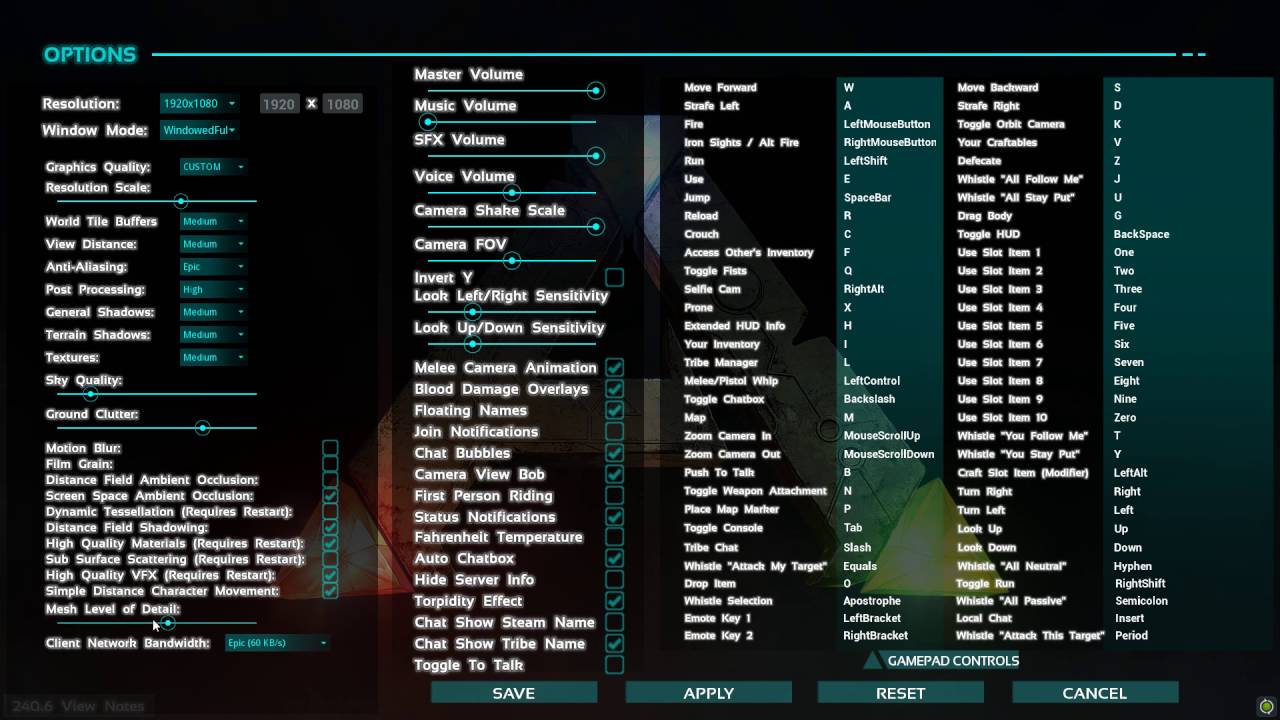Click the Sky Quality slider handle

pyautogui.click(x=90, y=394)
